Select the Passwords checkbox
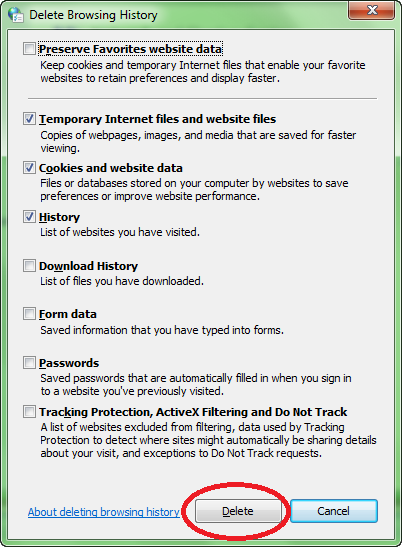Screen dimensions: 402x547 (29, 363)
